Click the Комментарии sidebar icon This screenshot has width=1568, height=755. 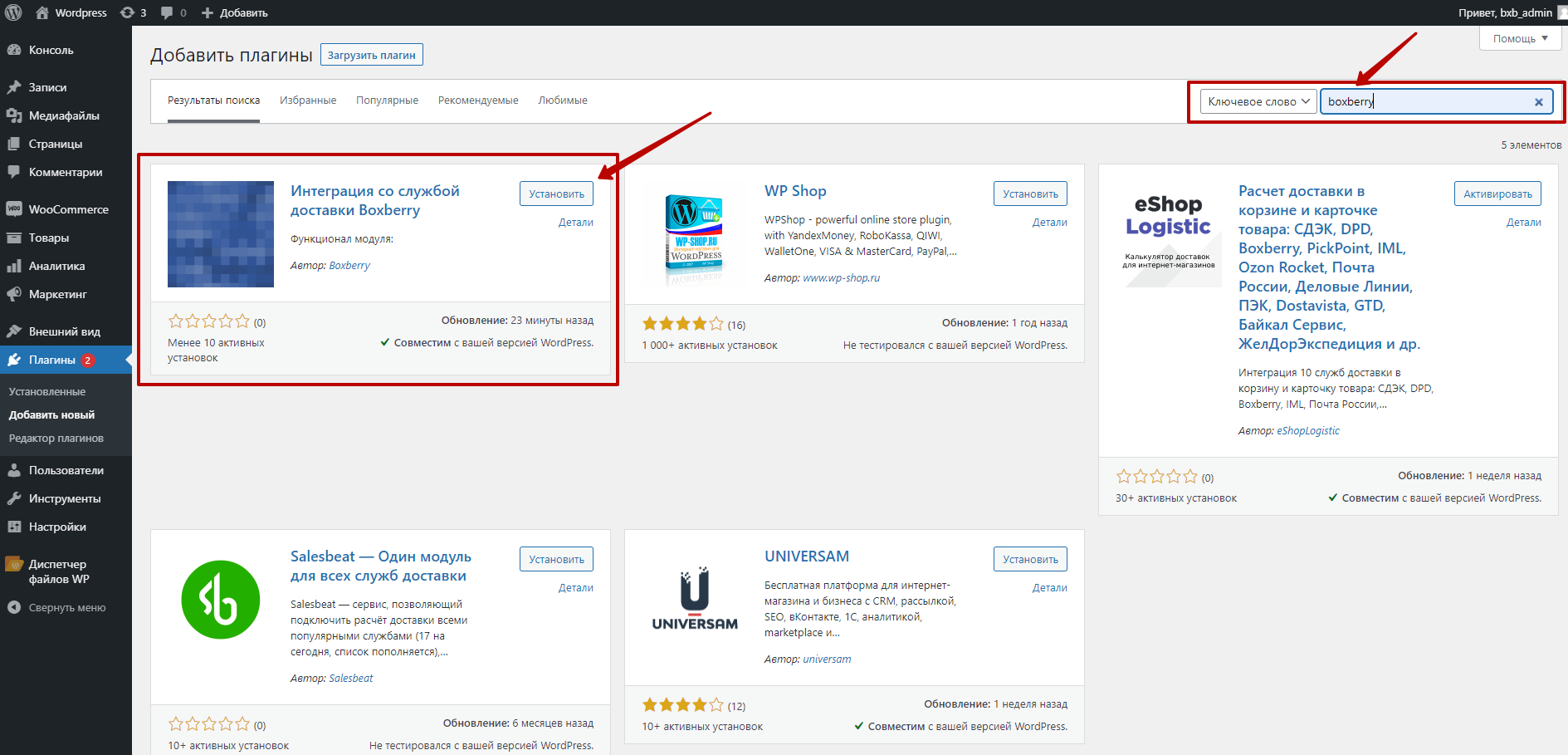click(14, 172)
